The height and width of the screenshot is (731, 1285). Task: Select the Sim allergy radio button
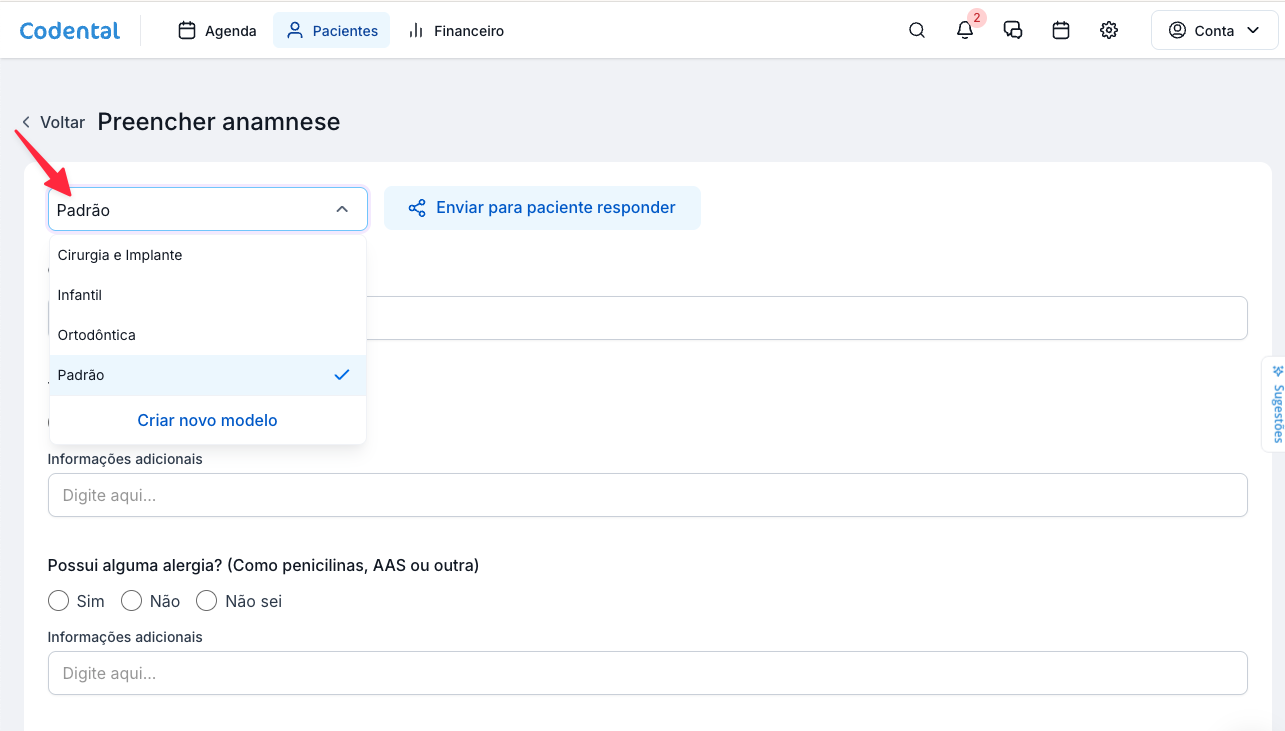pyautogui.click(x=59, y=601)
